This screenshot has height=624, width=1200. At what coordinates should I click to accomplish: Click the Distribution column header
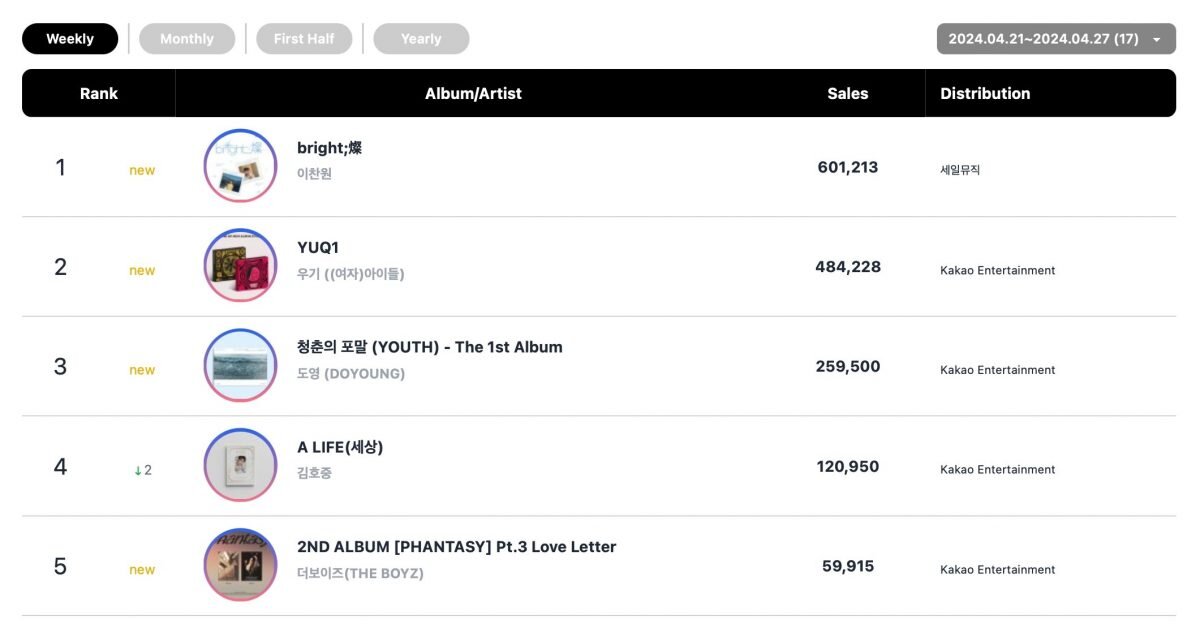click(985, 93)
